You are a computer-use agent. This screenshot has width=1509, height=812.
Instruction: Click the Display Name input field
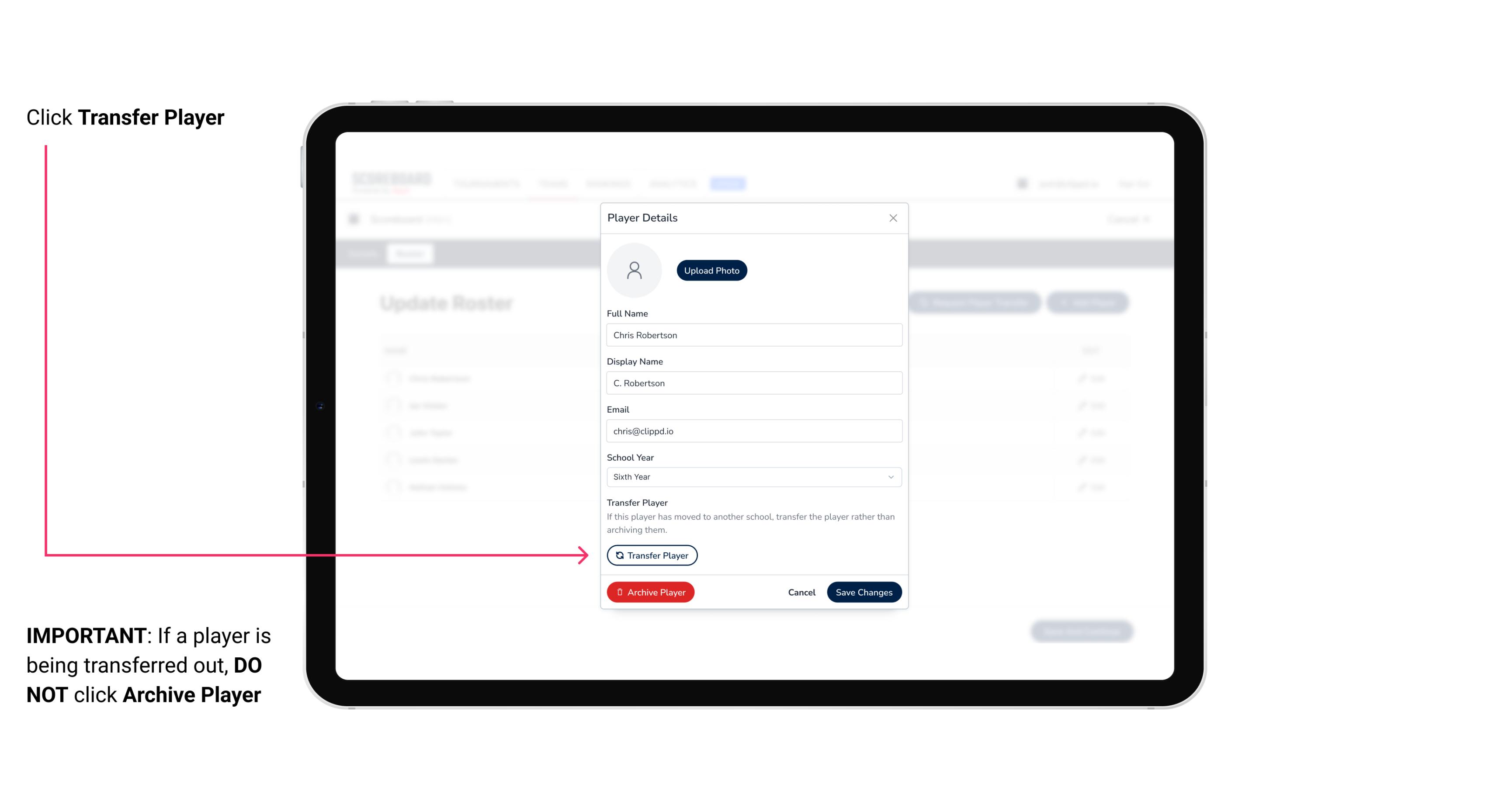753,383
